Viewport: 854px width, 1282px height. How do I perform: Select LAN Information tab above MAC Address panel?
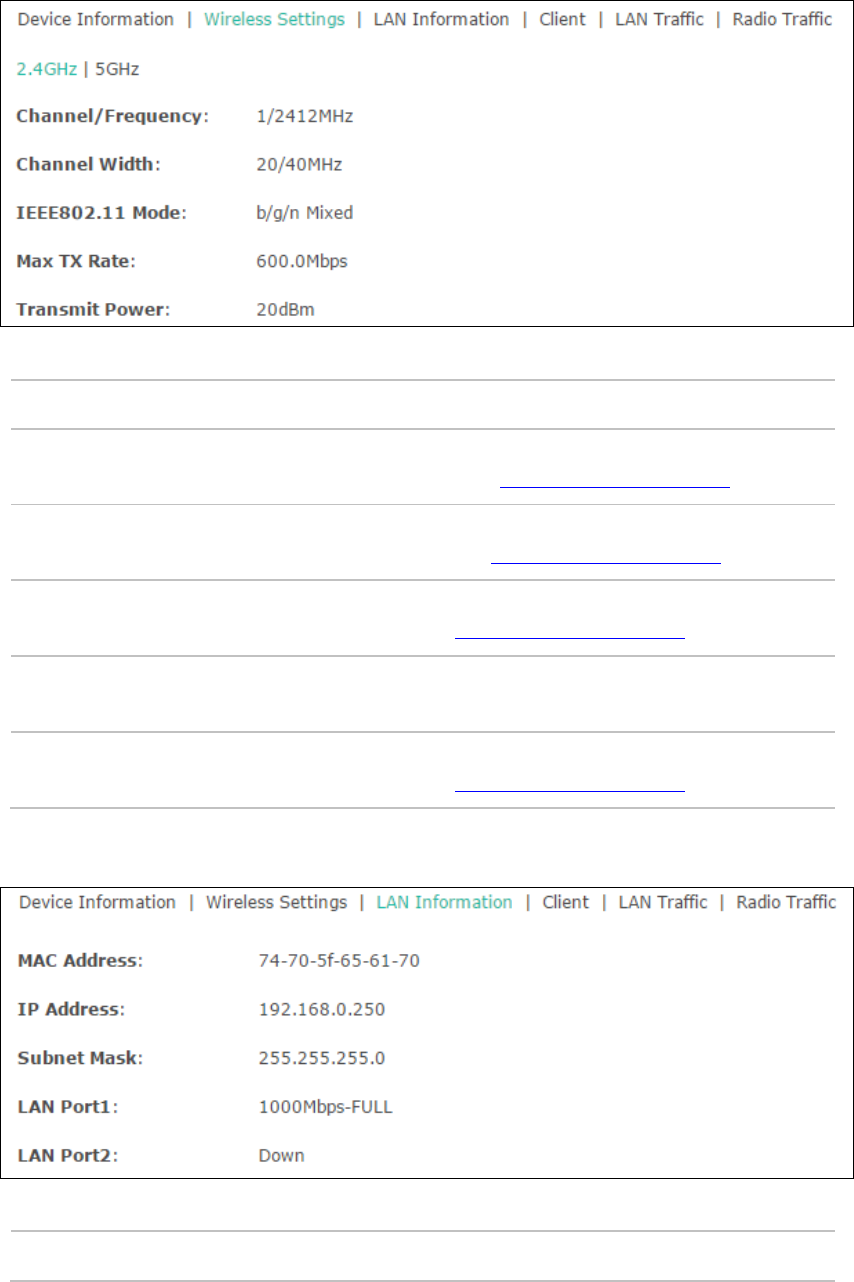pyautogui.click(x=444, y=902)
